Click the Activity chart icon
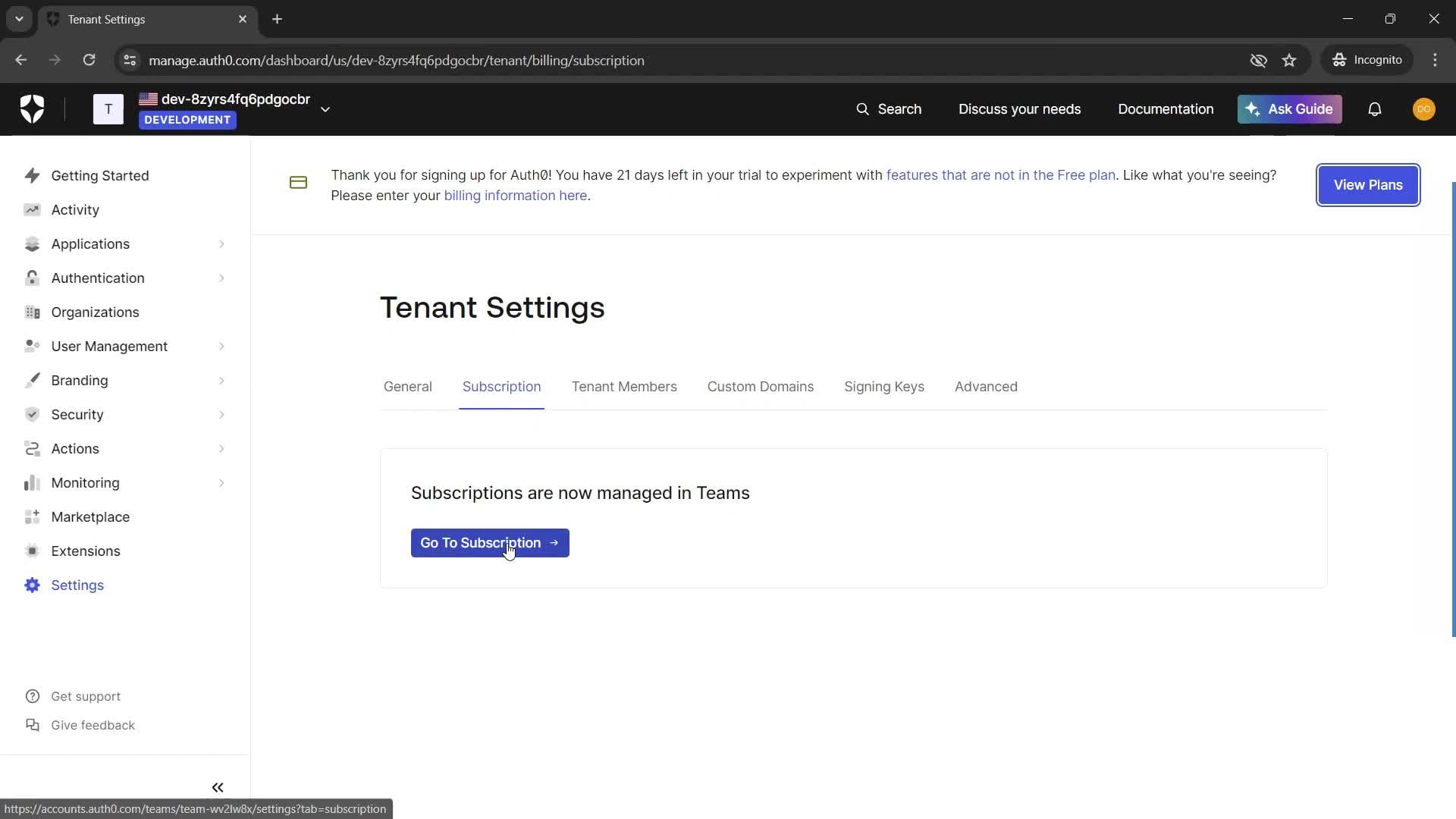This screenshot has height=819, width=1456. [x=32, y=209]
